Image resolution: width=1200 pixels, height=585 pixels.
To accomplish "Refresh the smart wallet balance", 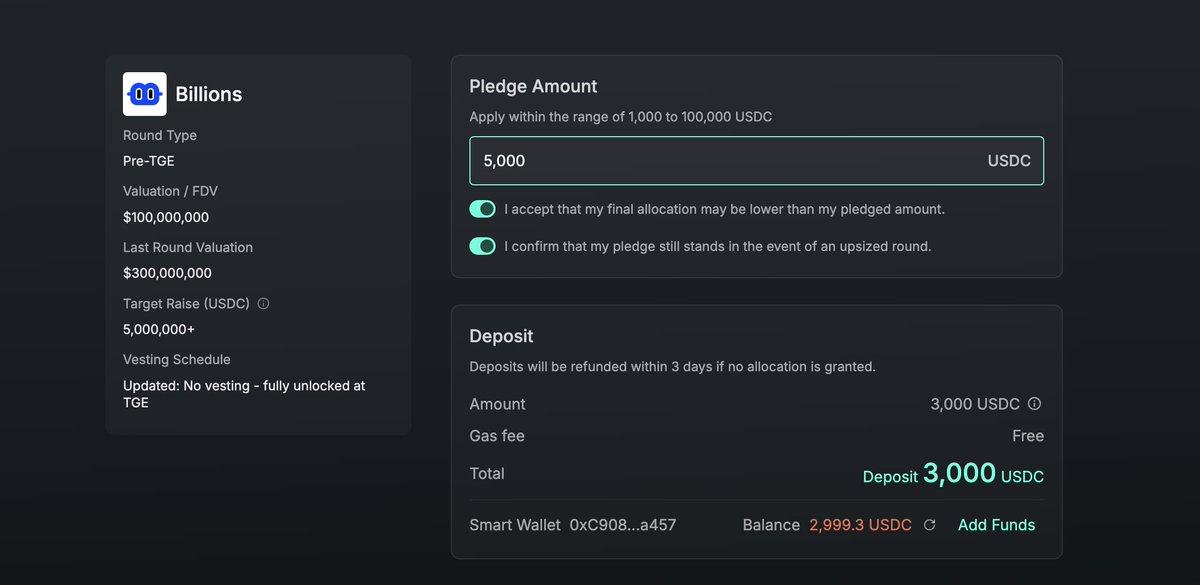I will [x=929, y=525].
